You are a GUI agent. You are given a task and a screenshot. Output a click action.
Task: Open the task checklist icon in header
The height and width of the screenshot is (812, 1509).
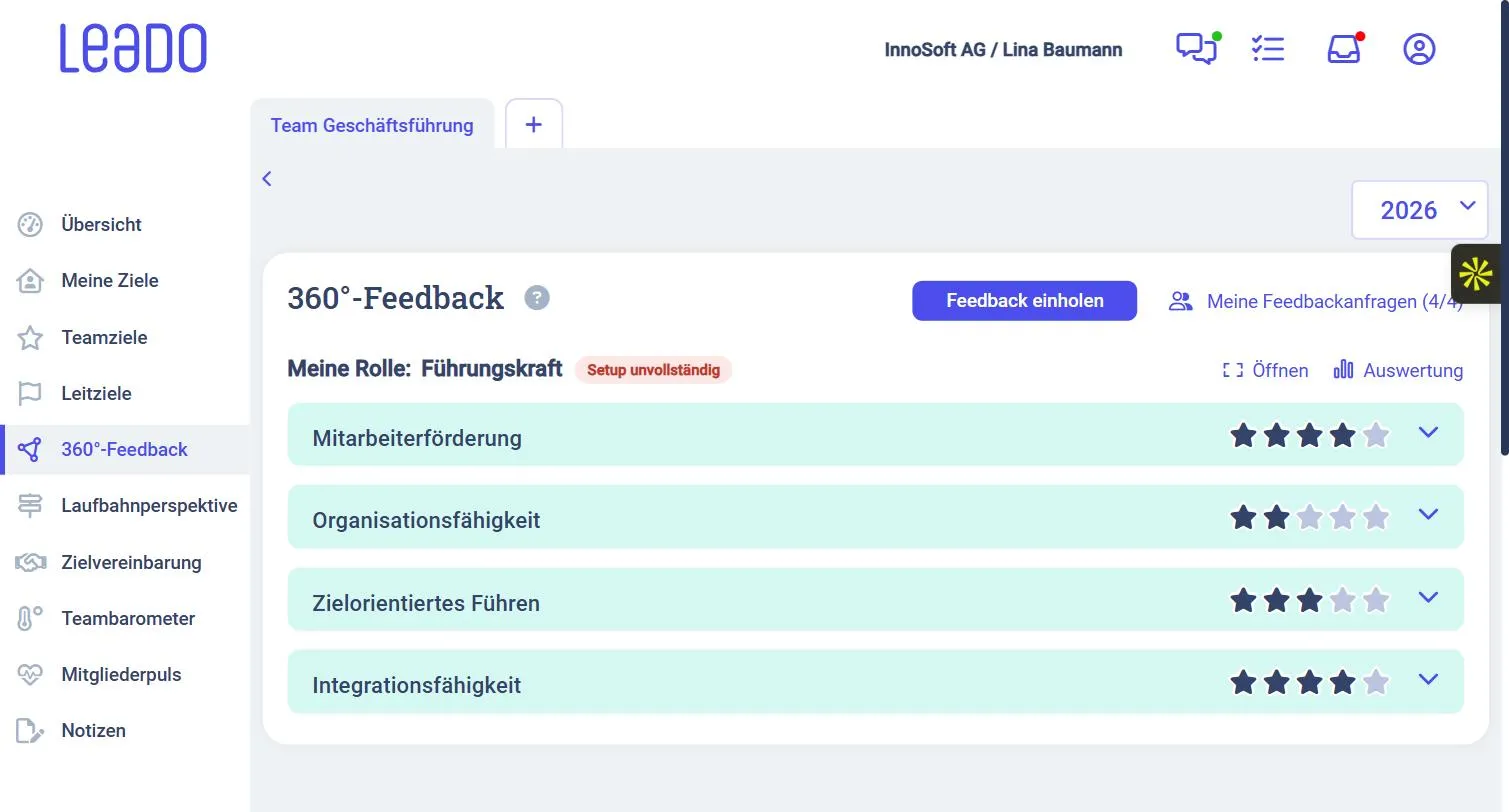coord(1268,48)
